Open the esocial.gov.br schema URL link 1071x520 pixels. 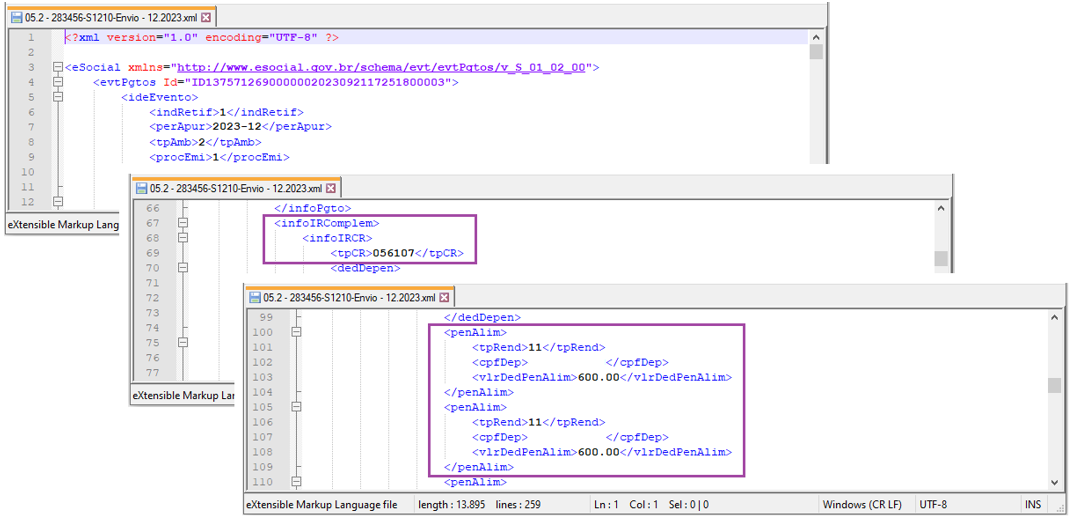coord(381,67)
